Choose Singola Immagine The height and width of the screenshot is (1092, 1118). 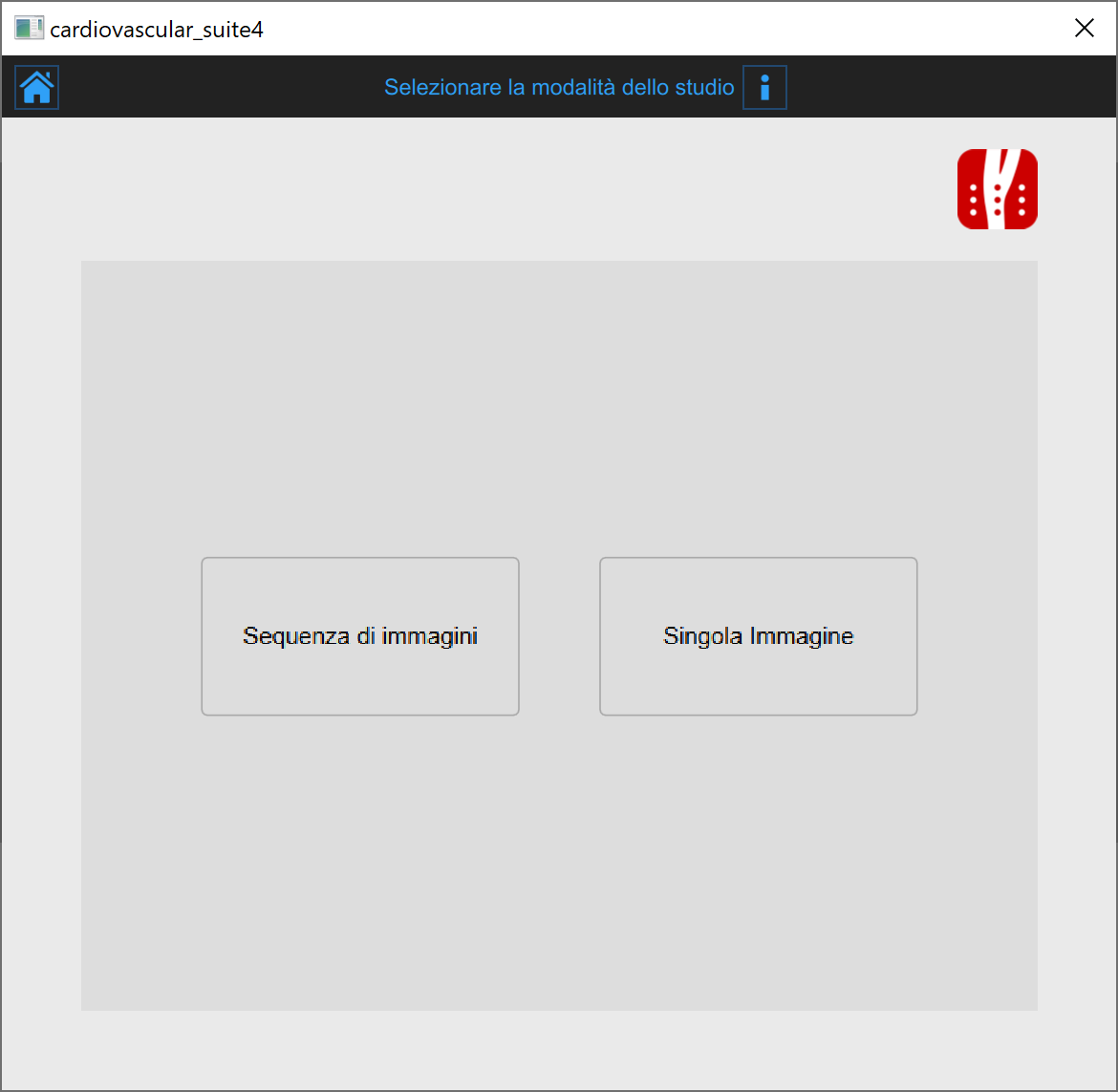[x=758, y=636]
